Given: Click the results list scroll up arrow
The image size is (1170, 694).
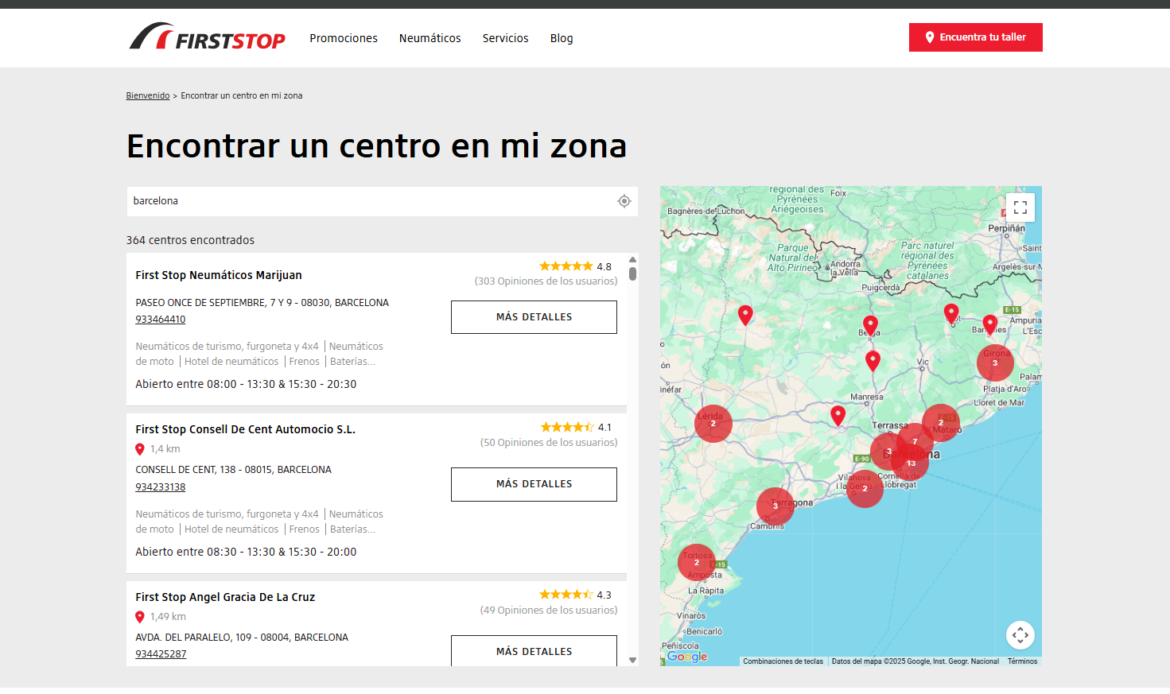Looking at the screenshot, I should coord(633,260).
